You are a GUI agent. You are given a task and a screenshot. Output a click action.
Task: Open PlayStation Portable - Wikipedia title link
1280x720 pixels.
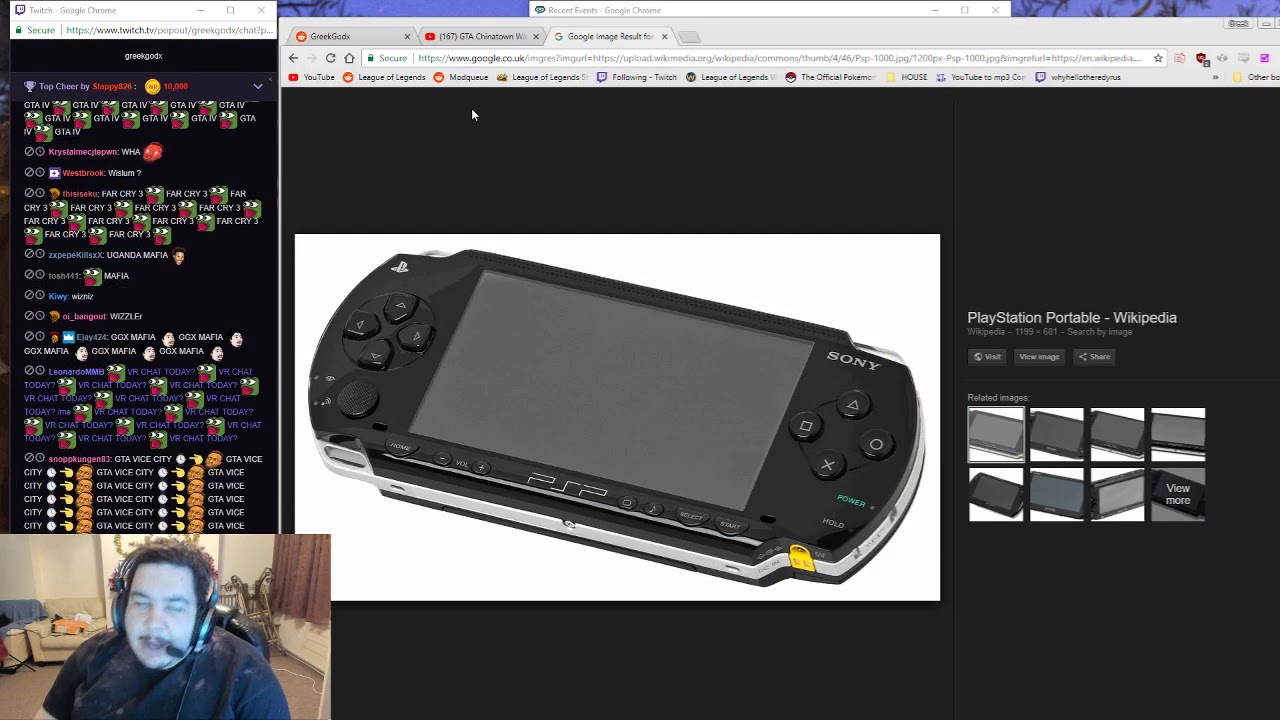(1072, 317)
